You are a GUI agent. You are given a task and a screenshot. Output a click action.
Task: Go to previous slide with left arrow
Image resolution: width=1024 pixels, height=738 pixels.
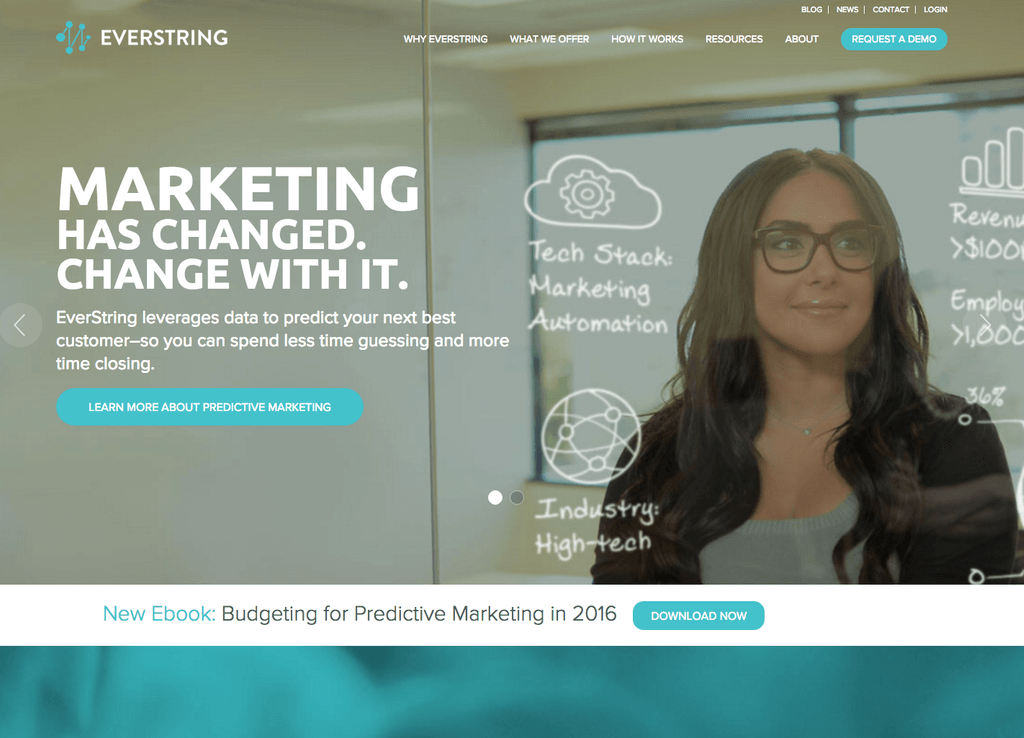pyautogui.click(x=20, y=325)
